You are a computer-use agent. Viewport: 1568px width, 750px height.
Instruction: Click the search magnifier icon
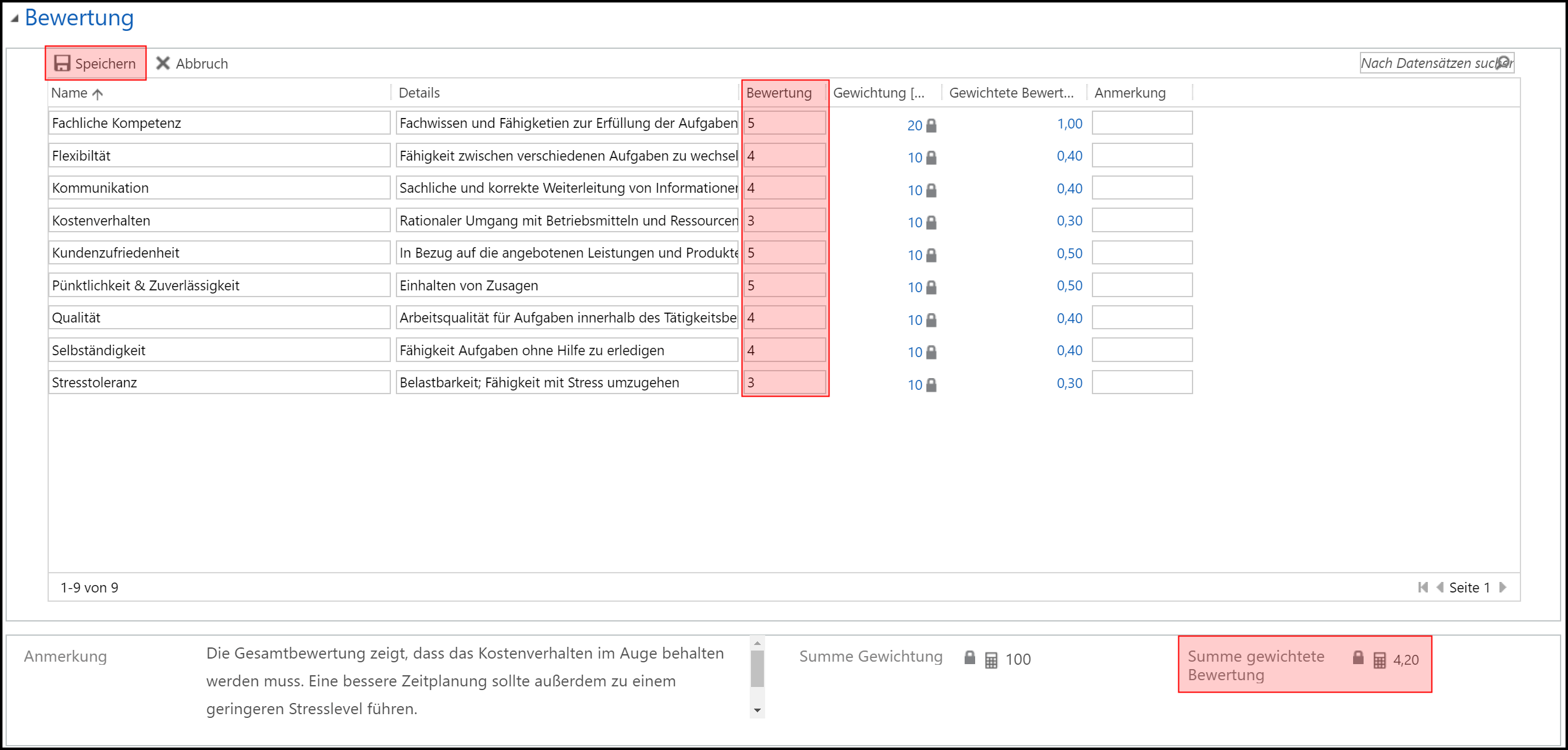point(1504,62)
